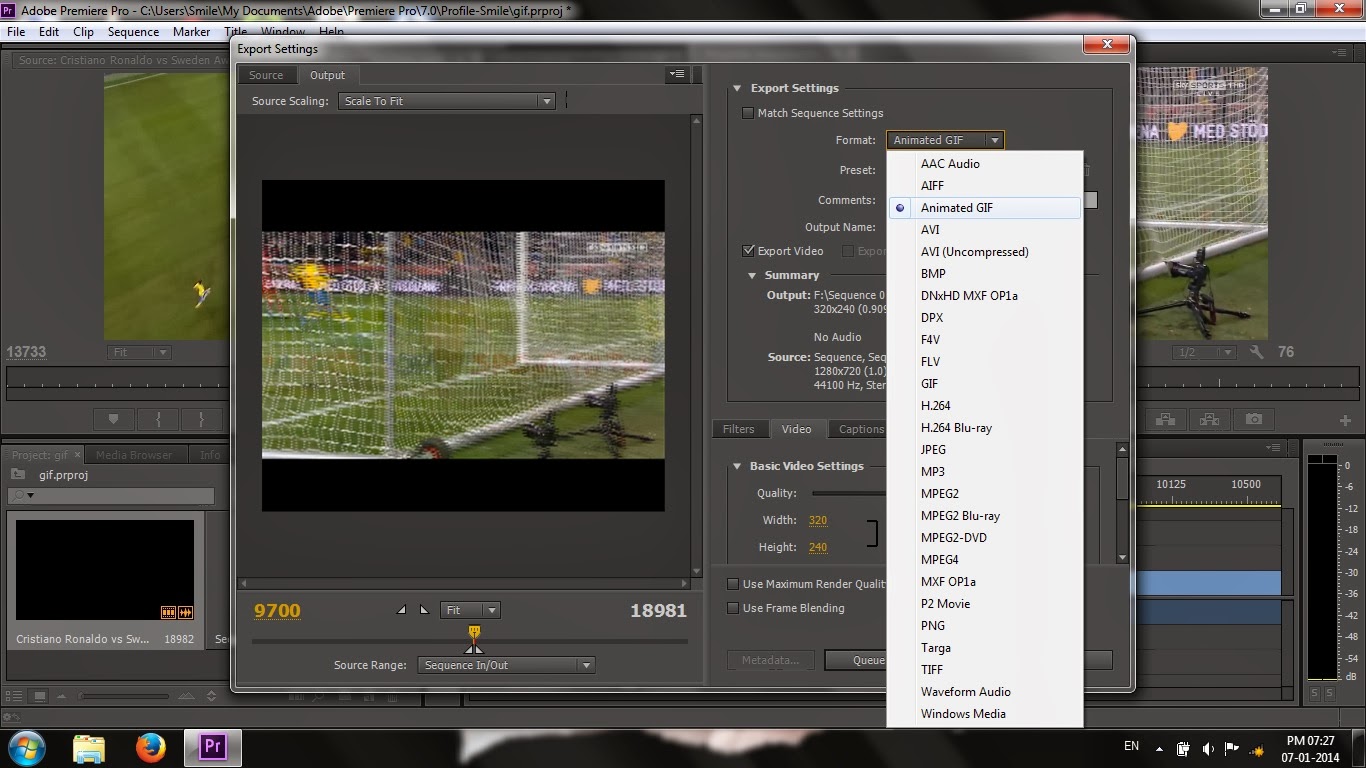
Task: Click the Mark Out bracket icon
Action: (x=202, y=419)
